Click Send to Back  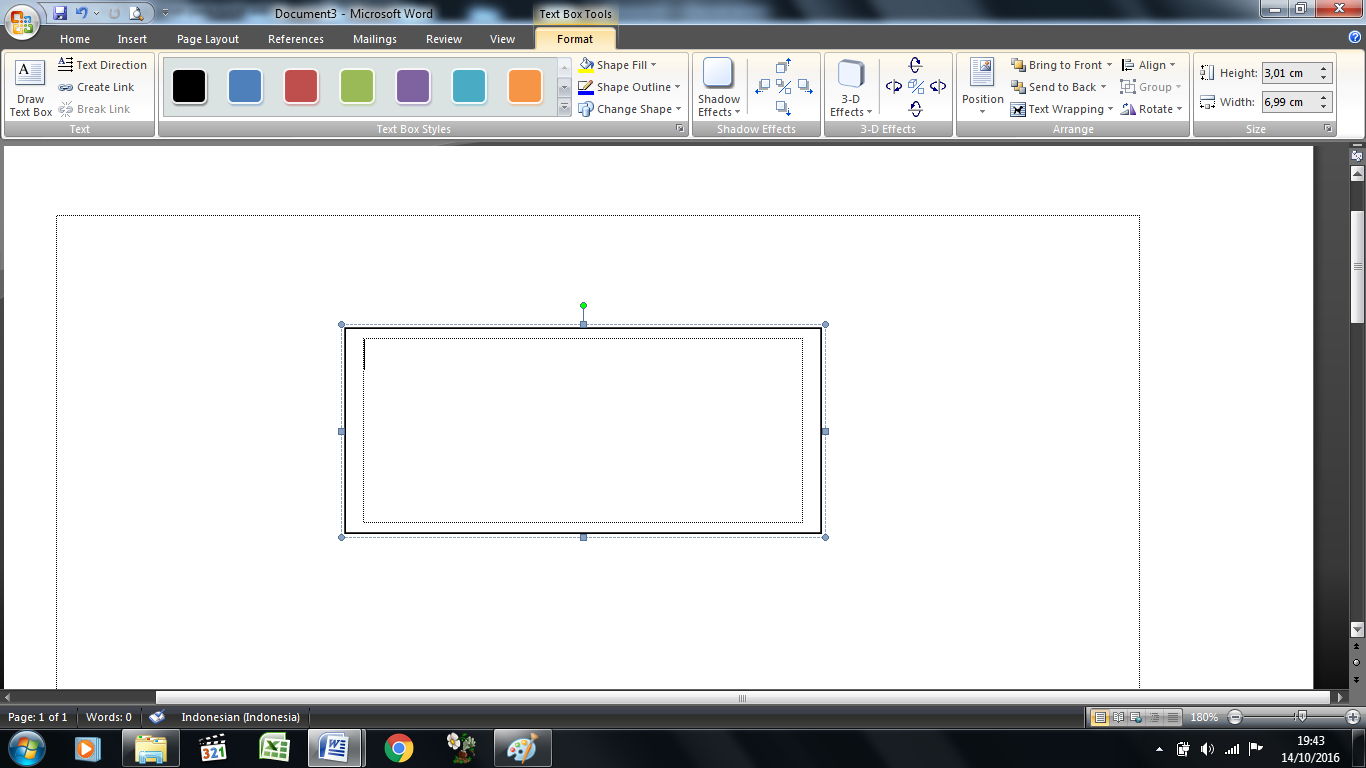[x=1059, y=87]
